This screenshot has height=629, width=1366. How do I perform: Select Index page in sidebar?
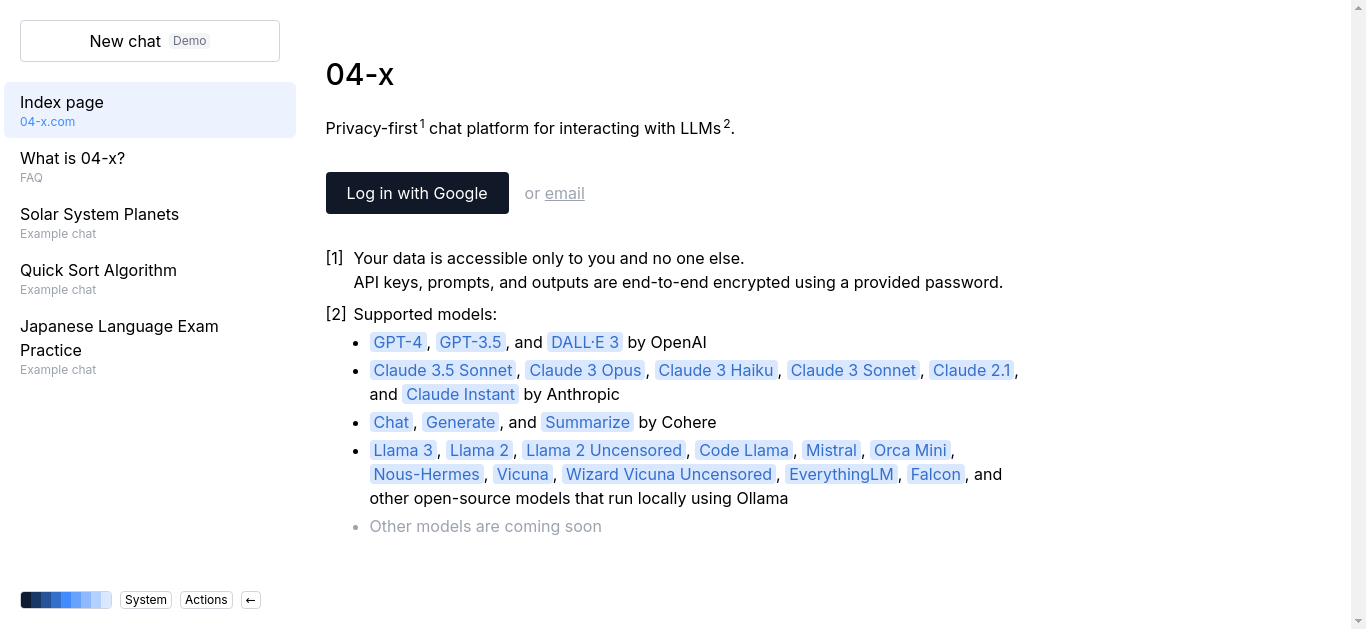150,110
